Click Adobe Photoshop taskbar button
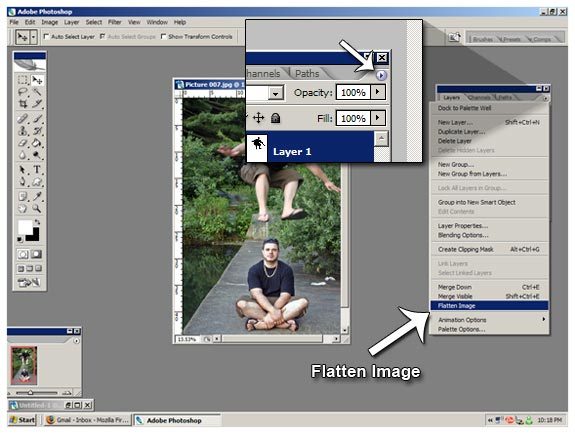 click(177, 420)
